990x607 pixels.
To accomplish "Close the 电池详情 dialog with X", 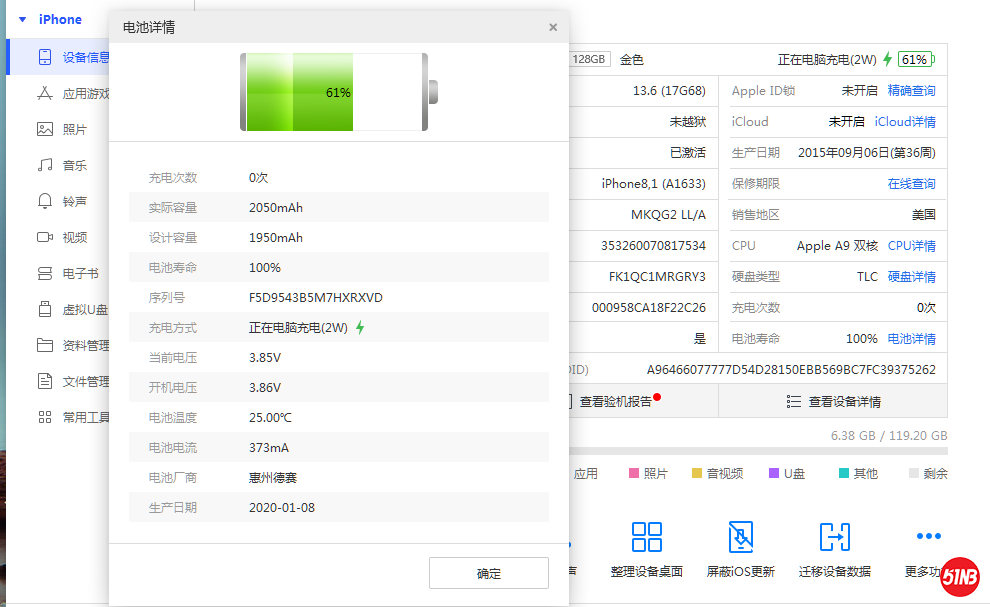I will (553, 27).
